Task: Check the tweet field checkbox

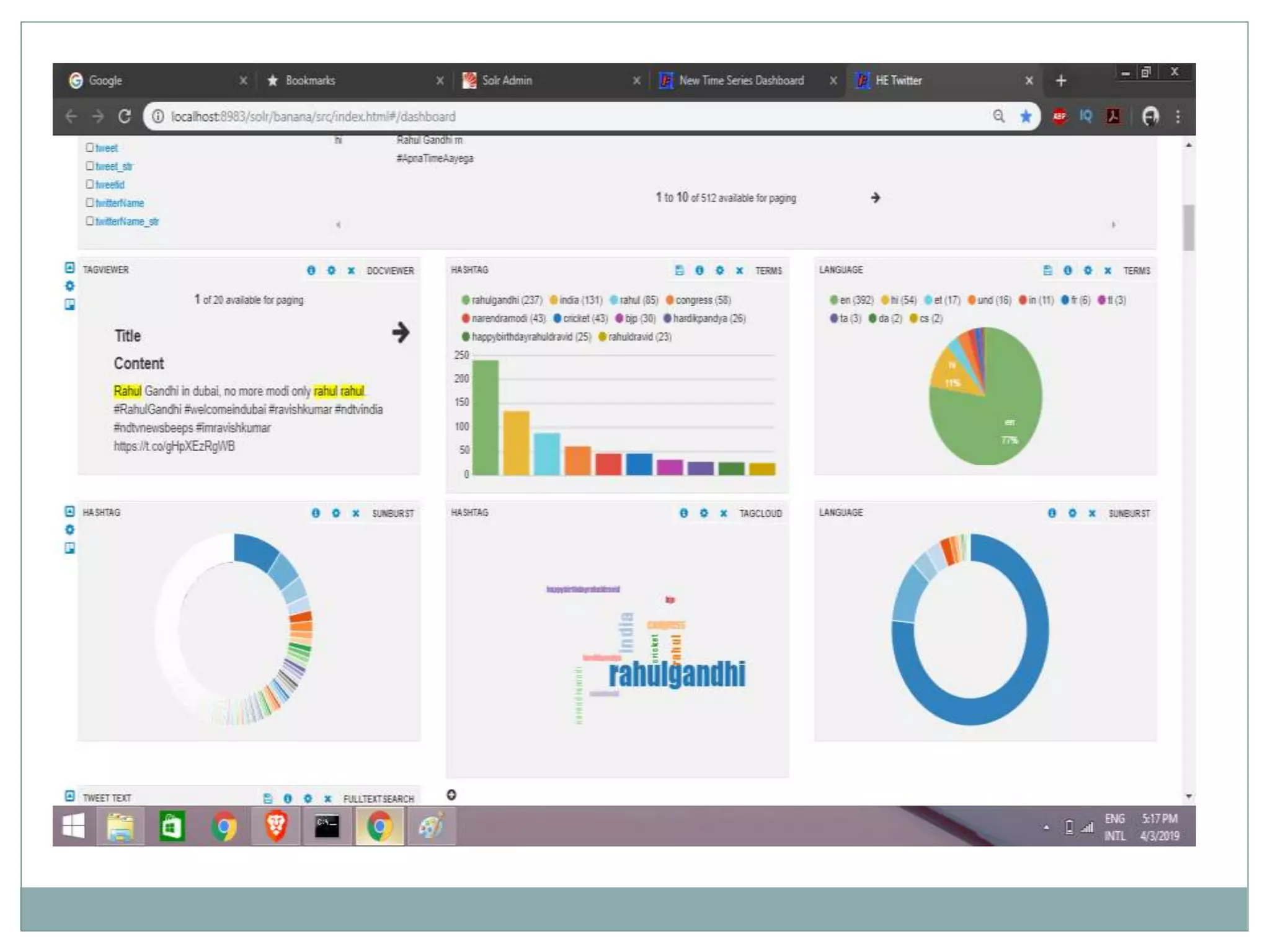Action: (x=90, y=148)
